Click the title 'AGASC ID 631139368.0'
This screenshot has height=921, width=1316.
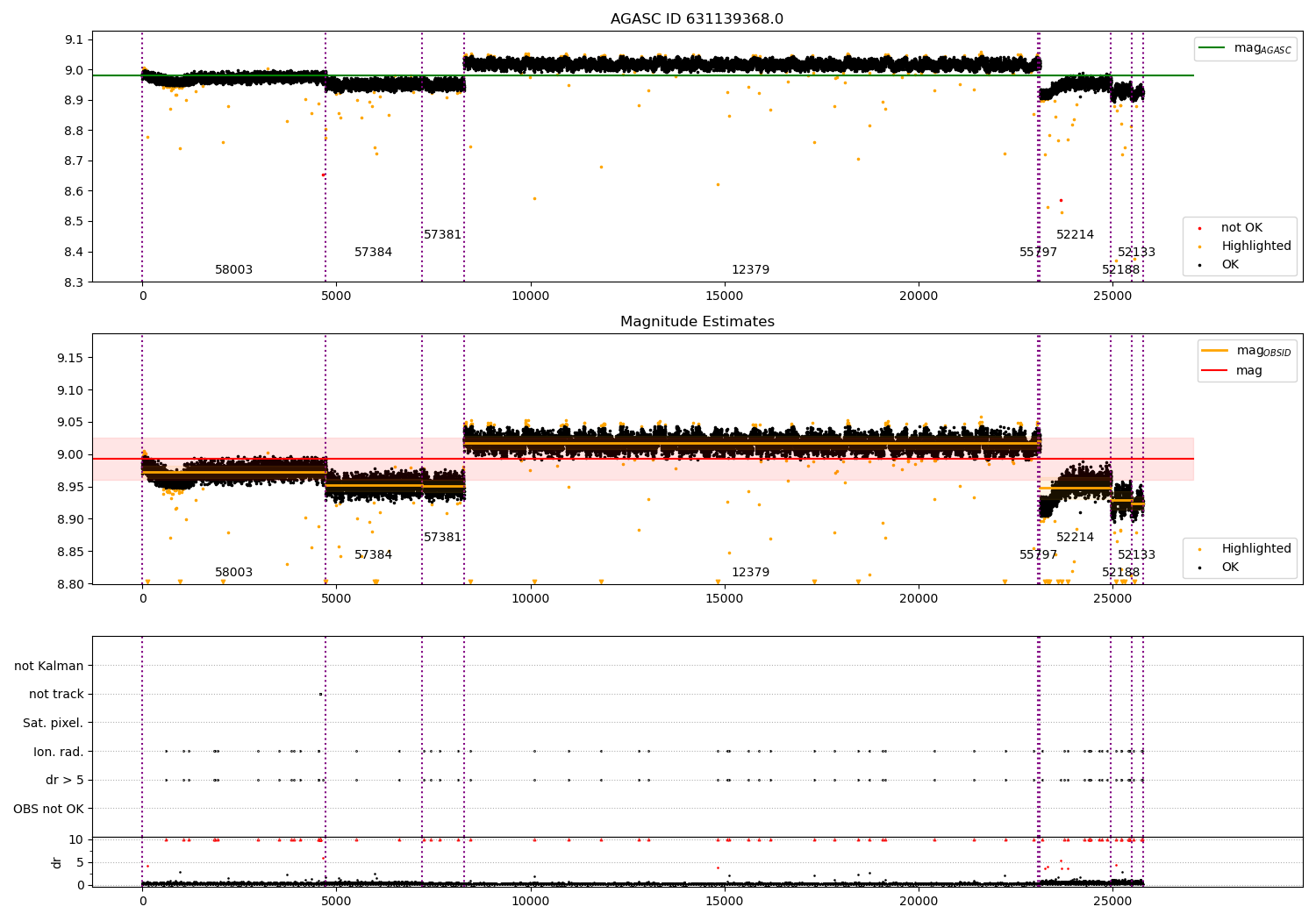[x=697, y=19]
